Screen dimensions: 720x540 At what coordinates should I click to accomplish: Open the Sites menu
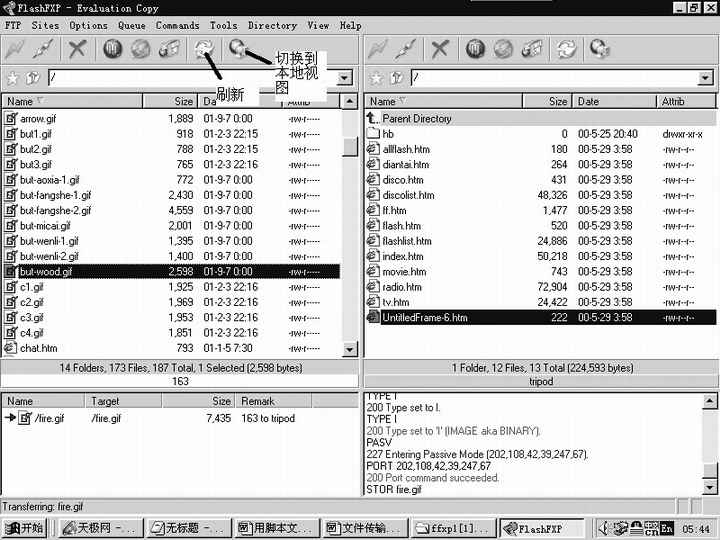[x=45, y=25]
